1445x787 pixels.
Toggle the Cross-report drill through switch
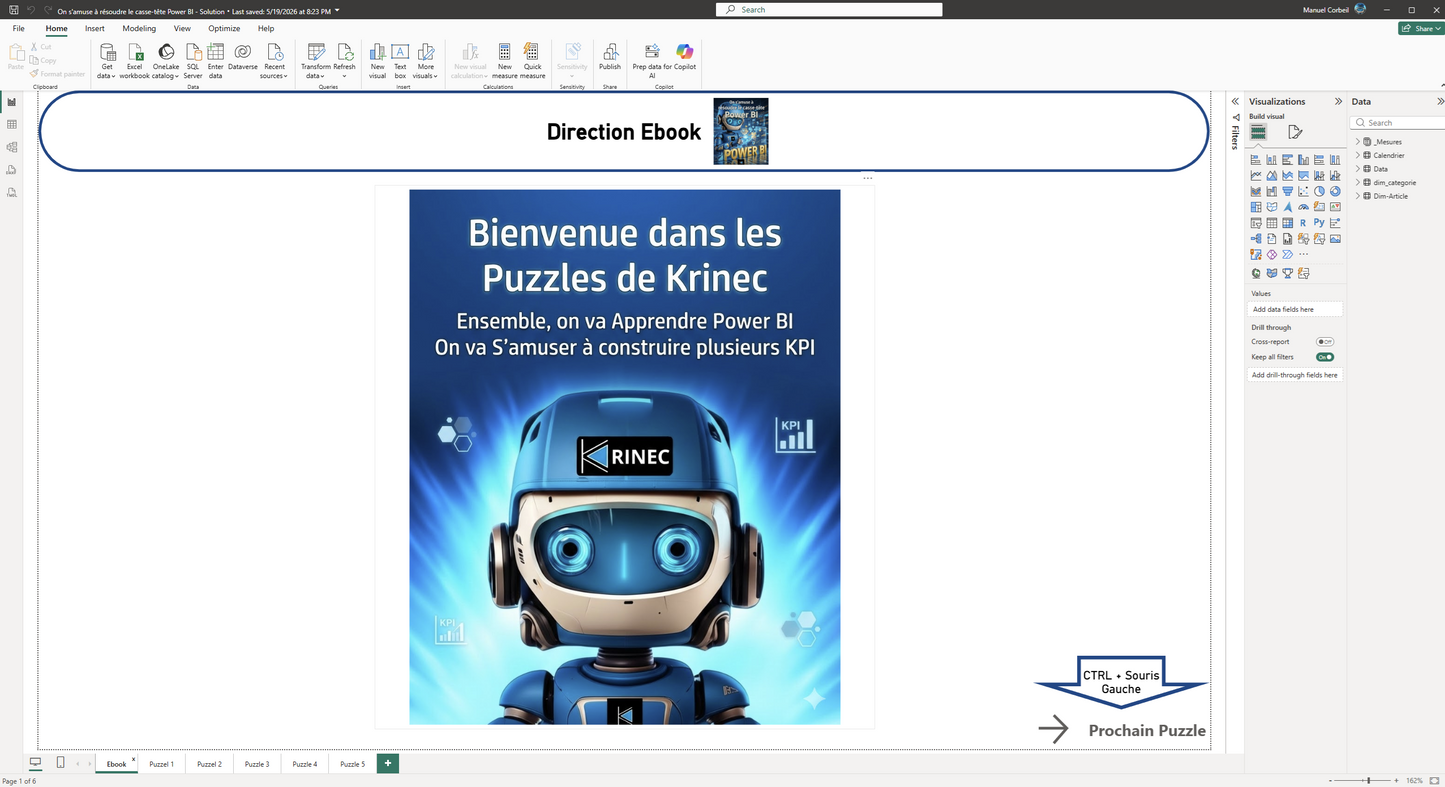(1325, 342)
